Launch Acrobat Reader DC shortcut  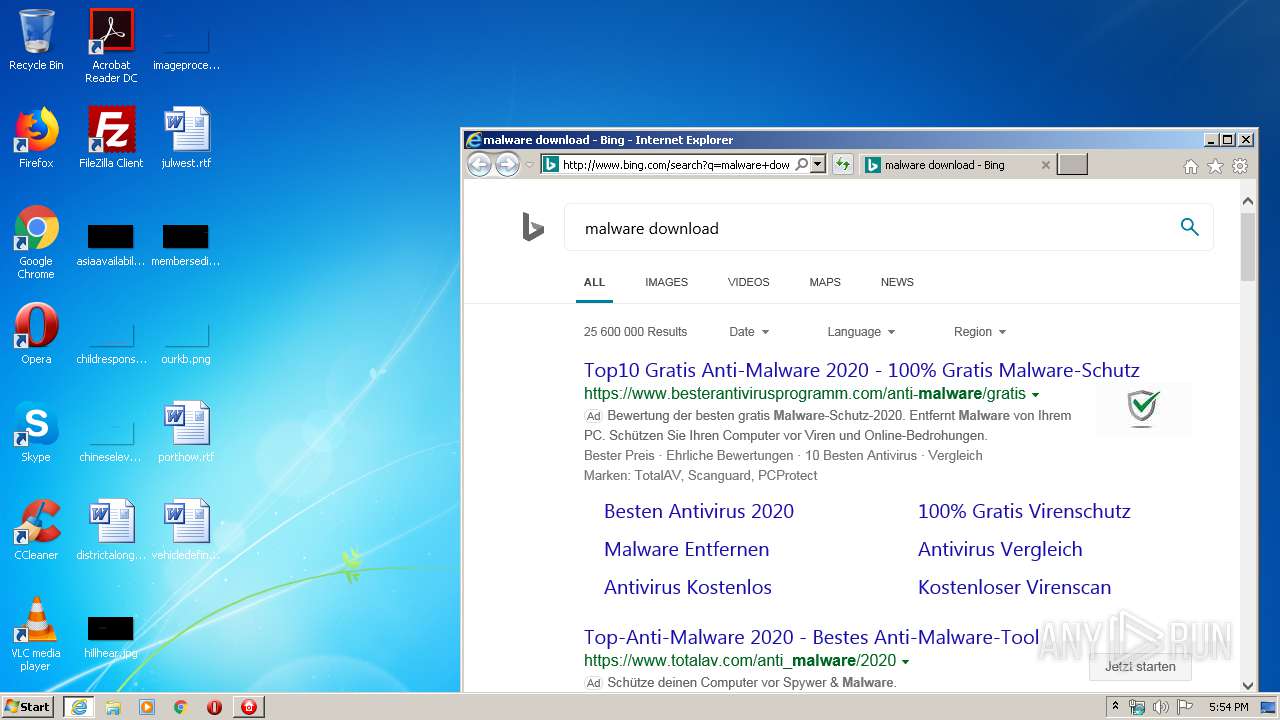coord(111,45)
